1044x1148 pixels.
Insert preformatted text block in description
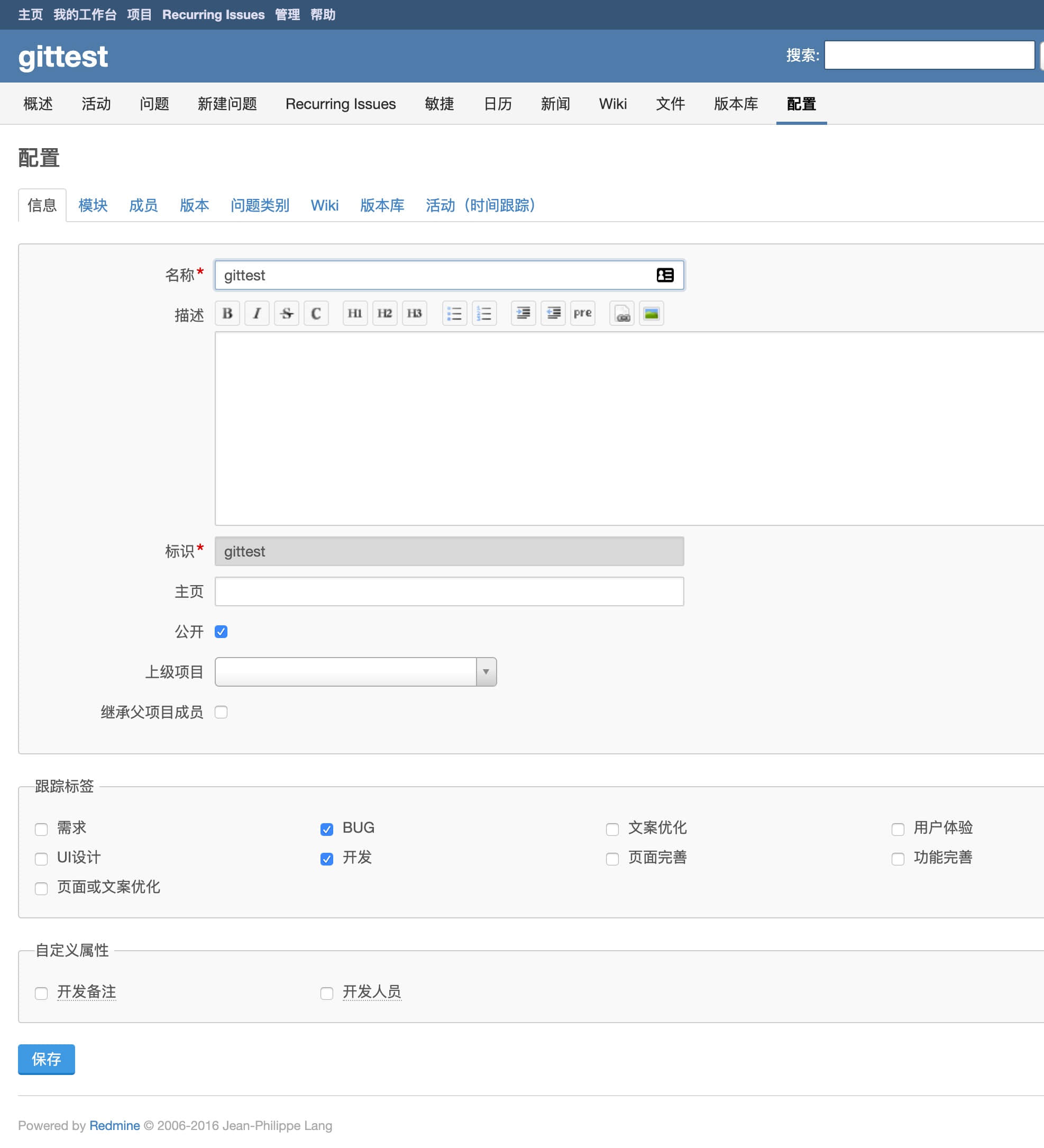pyautogui.click(x=582, y=313)
